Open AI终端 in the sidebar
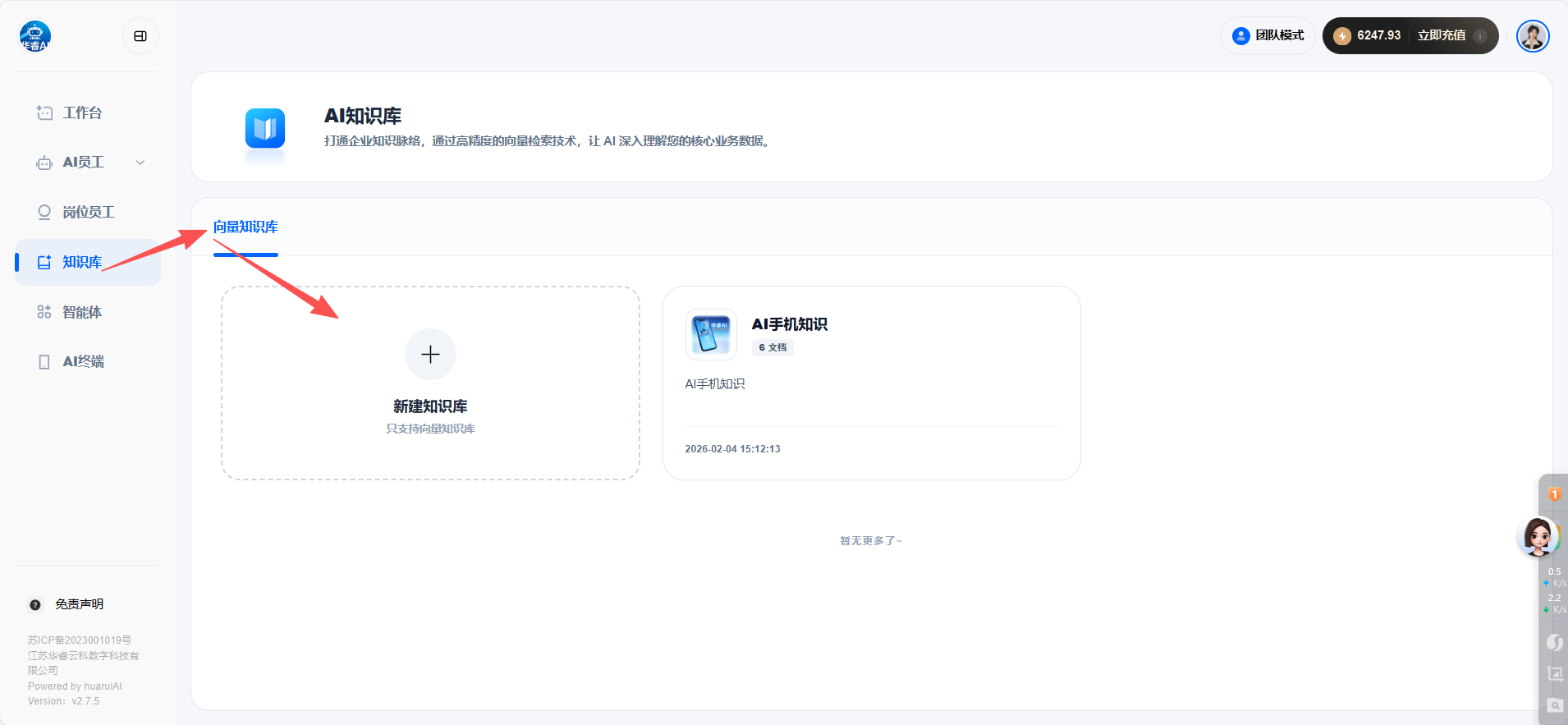The width and height of the screenshot is (1568, 725). [83, 362]
